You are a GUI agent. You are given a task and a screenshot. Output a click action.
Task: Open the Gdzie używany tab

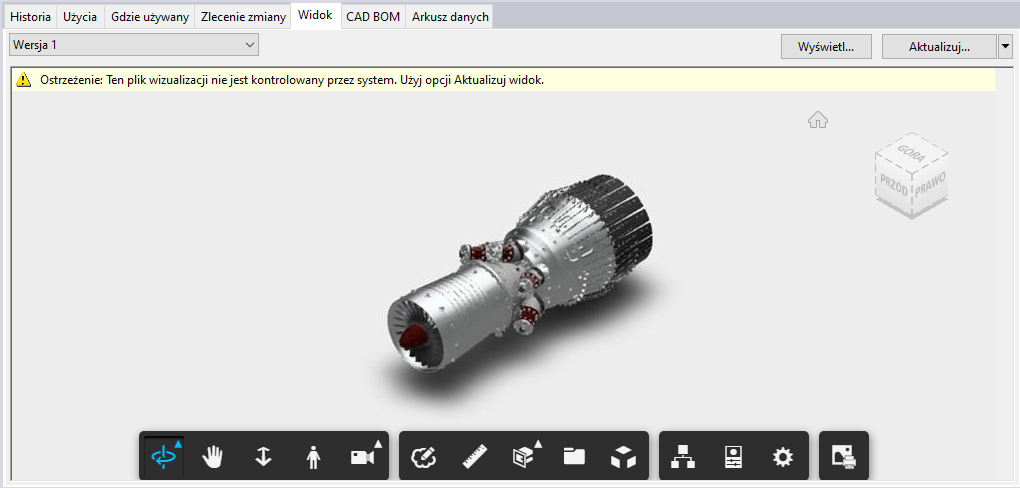(x=150, y=17)
